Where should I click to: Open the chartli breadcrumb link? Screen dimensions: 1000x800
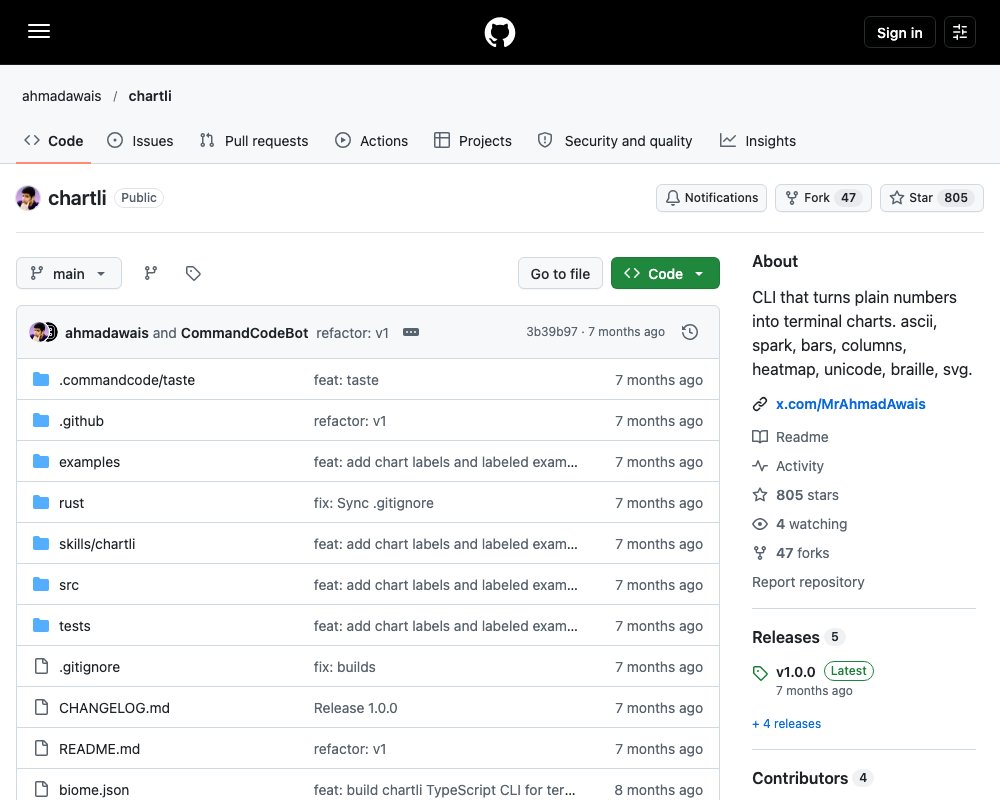click(x=150, y=96)
